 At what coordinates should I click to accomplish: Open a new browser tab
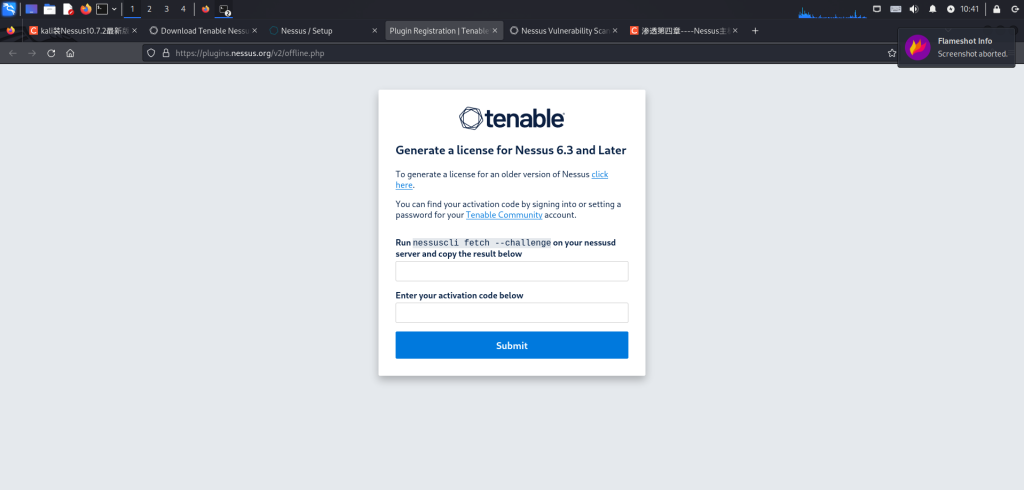point(755,31)
